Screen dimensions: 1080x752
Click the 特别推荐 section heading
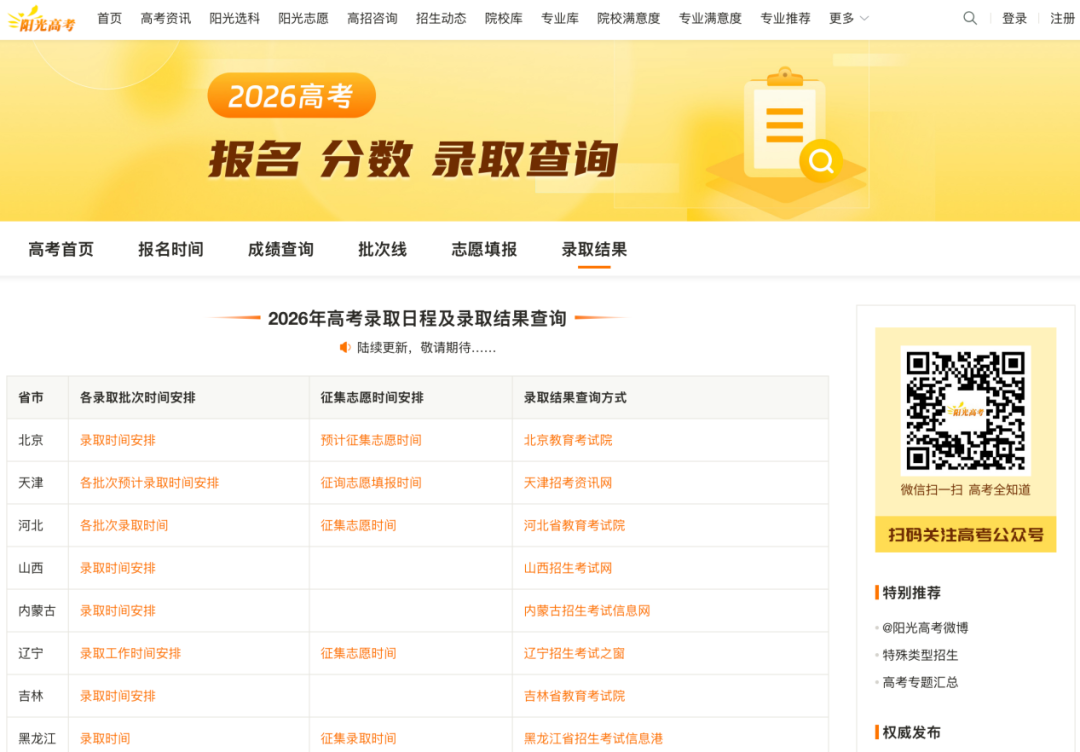[911, 593]
